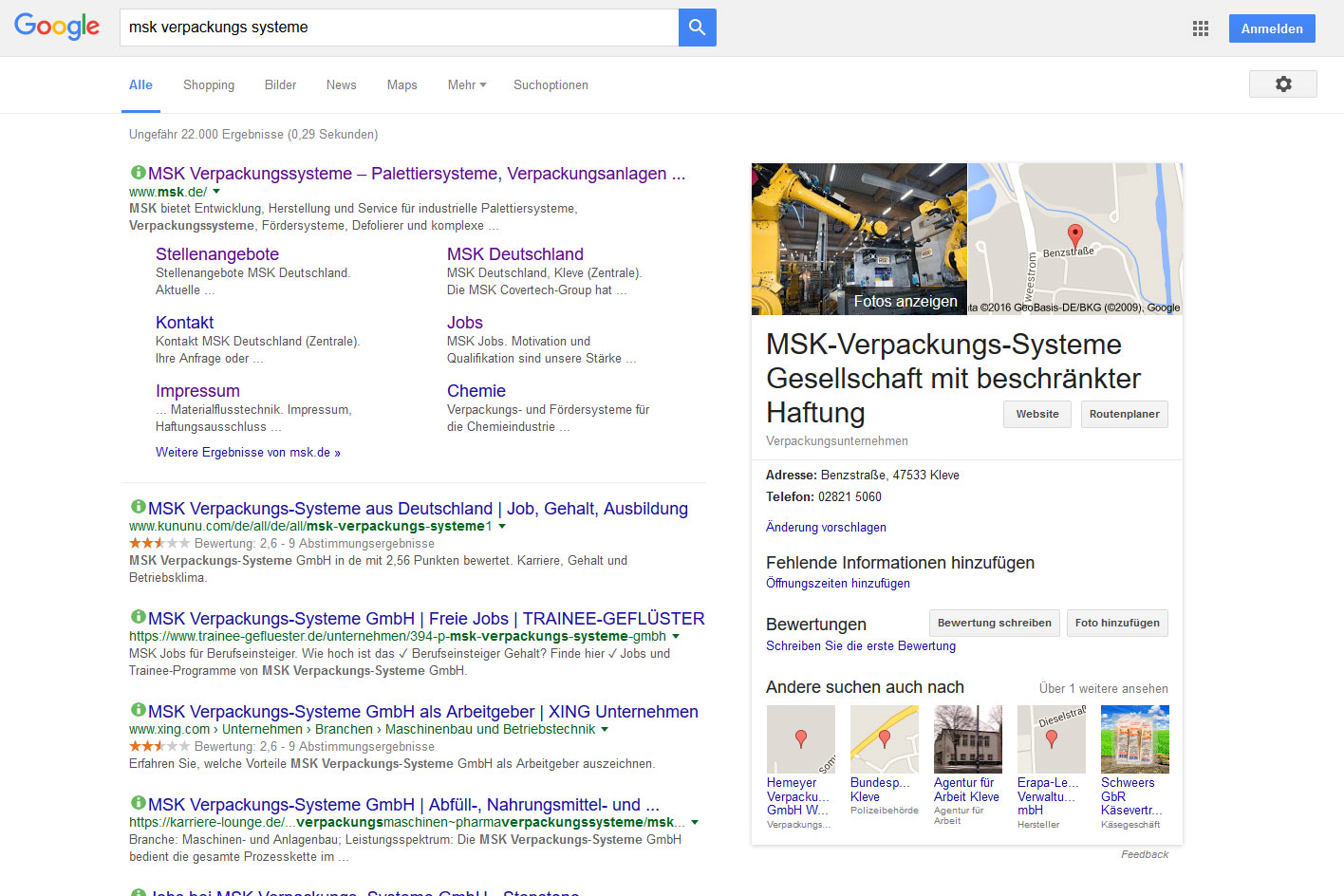Screen dimensions: 1344x896
Task: Click Bewertung schreiben button
Action: click(995, 623)
